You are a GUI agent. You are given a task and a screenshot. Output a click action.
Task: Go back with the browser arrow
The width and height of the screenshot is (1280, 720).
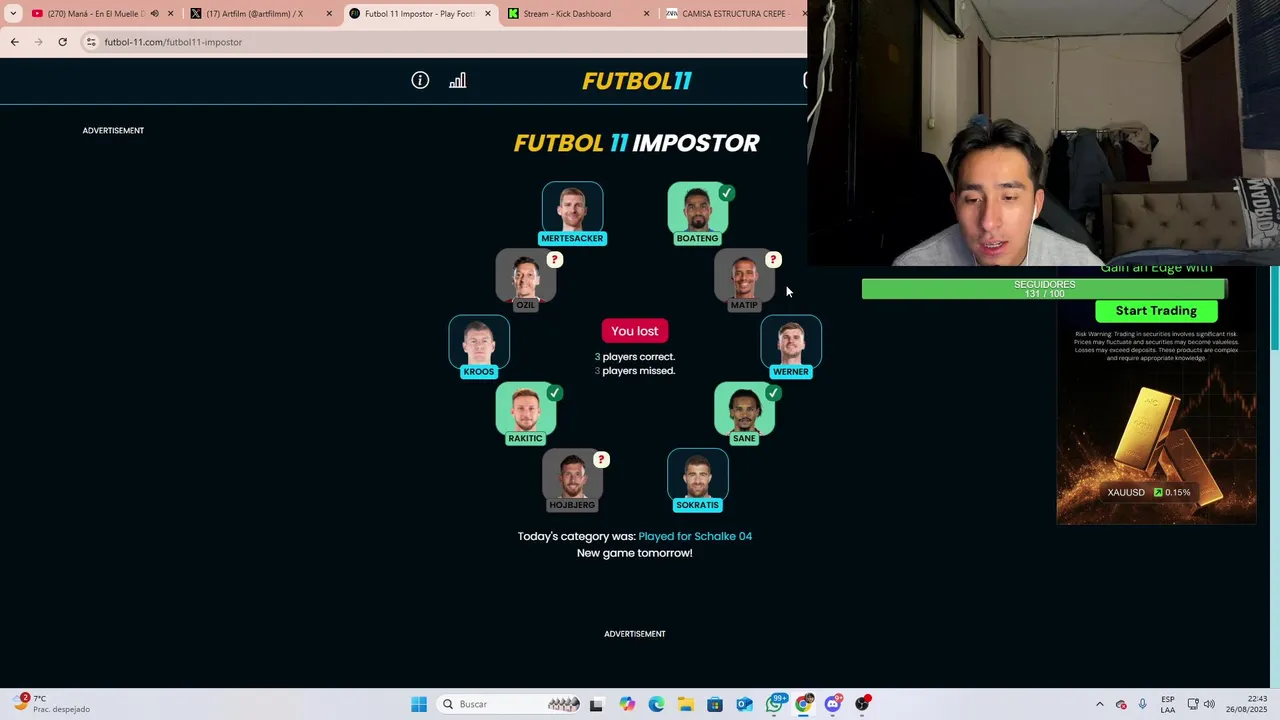point(14,42)
